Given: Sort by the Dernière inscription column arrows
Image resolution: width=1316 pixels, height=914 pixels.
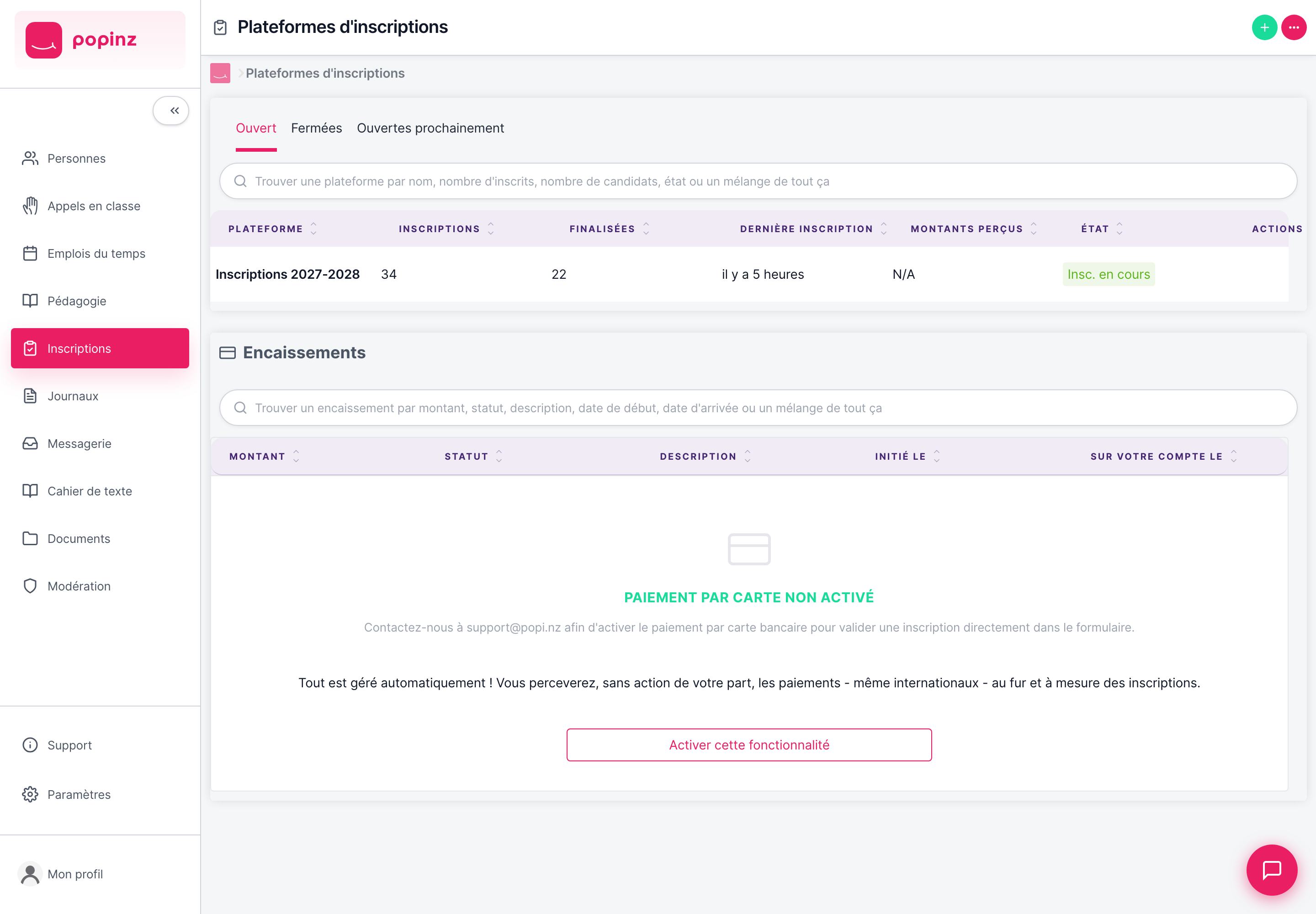Looking at the screenshot, I should tap(884, 228).
